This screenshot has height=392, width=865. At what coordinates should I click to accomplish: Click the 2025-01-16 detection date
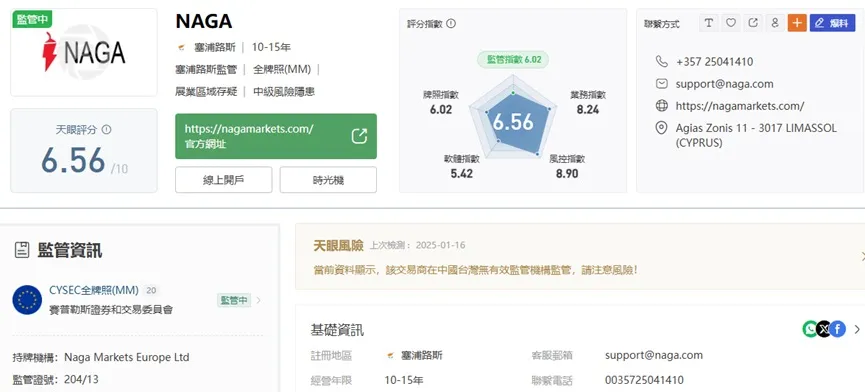point(440,245)
